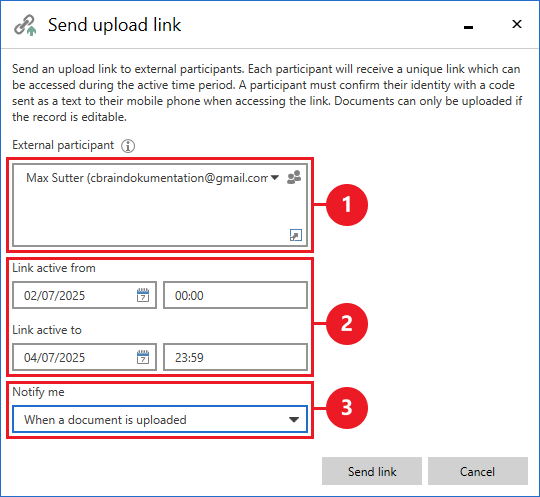Open calendar picker for Link active from

pyautogui.click(x=143, y=296)
